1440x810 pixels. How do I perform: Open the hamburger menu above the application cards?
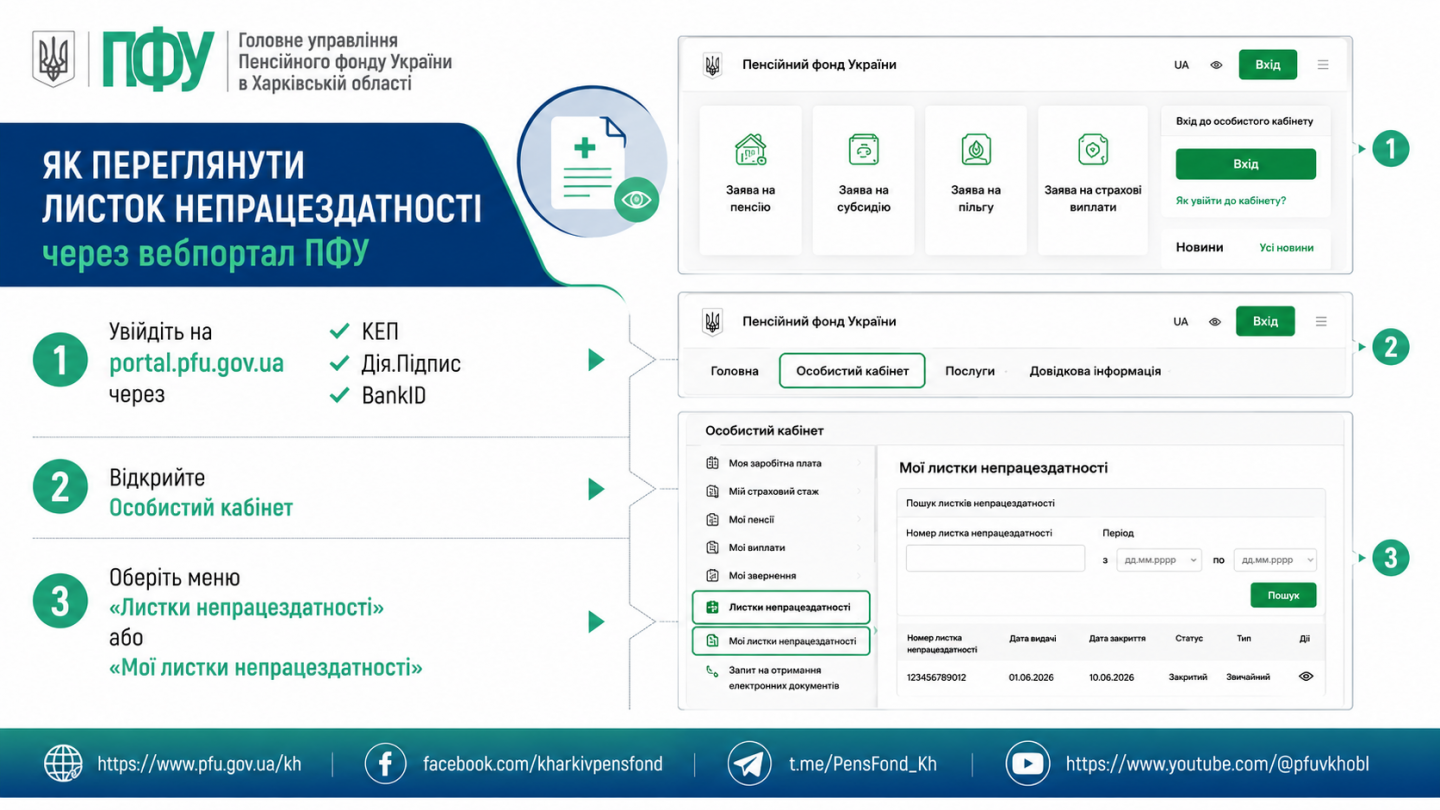(1323, 65)
